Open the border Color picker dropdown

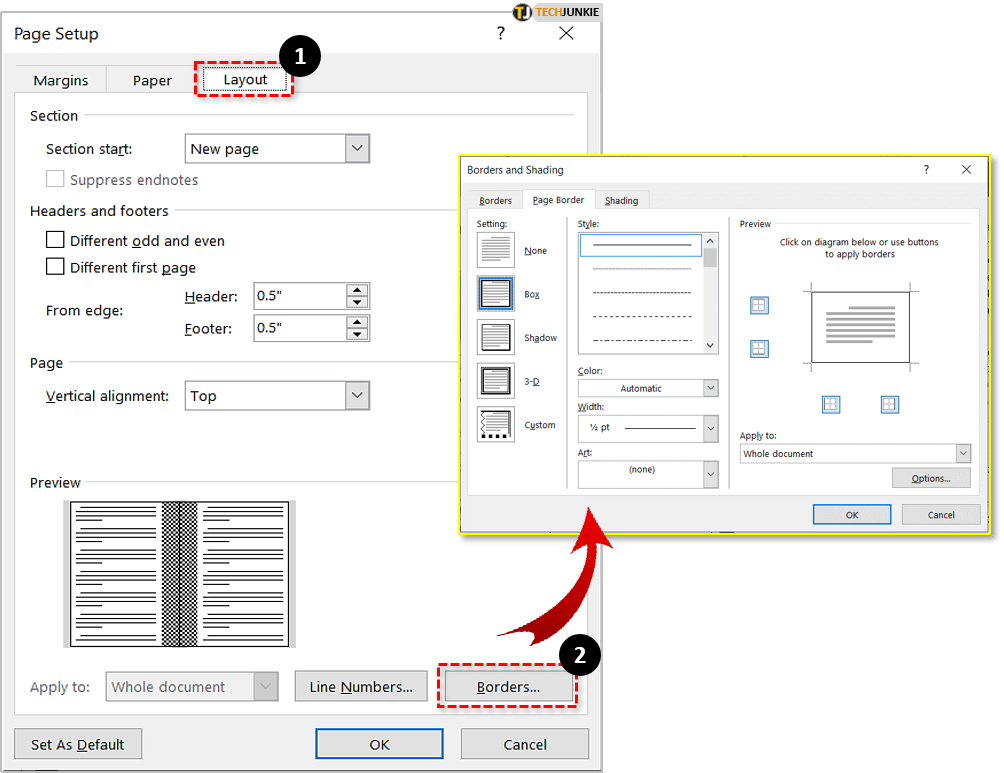pyautogui.click(x=710, y=388)
